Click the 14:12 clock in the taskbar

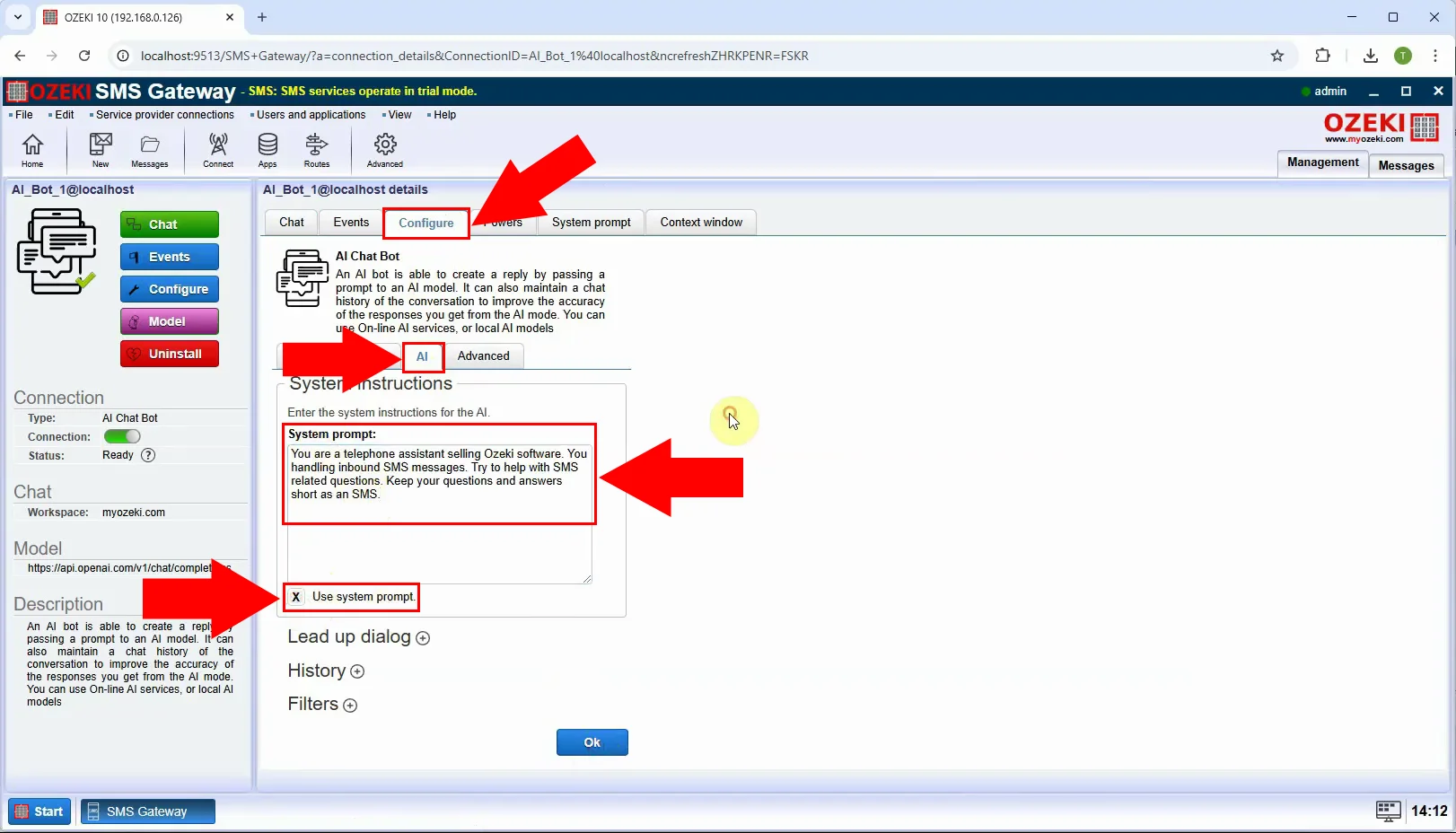(x=1429, y=811)
